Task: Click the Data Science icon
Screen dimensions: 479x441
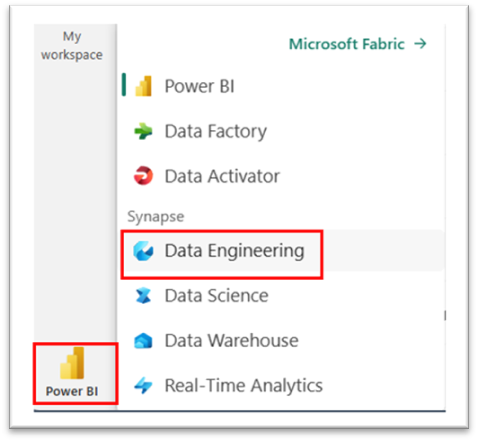Action: click(x=143, y=296)
